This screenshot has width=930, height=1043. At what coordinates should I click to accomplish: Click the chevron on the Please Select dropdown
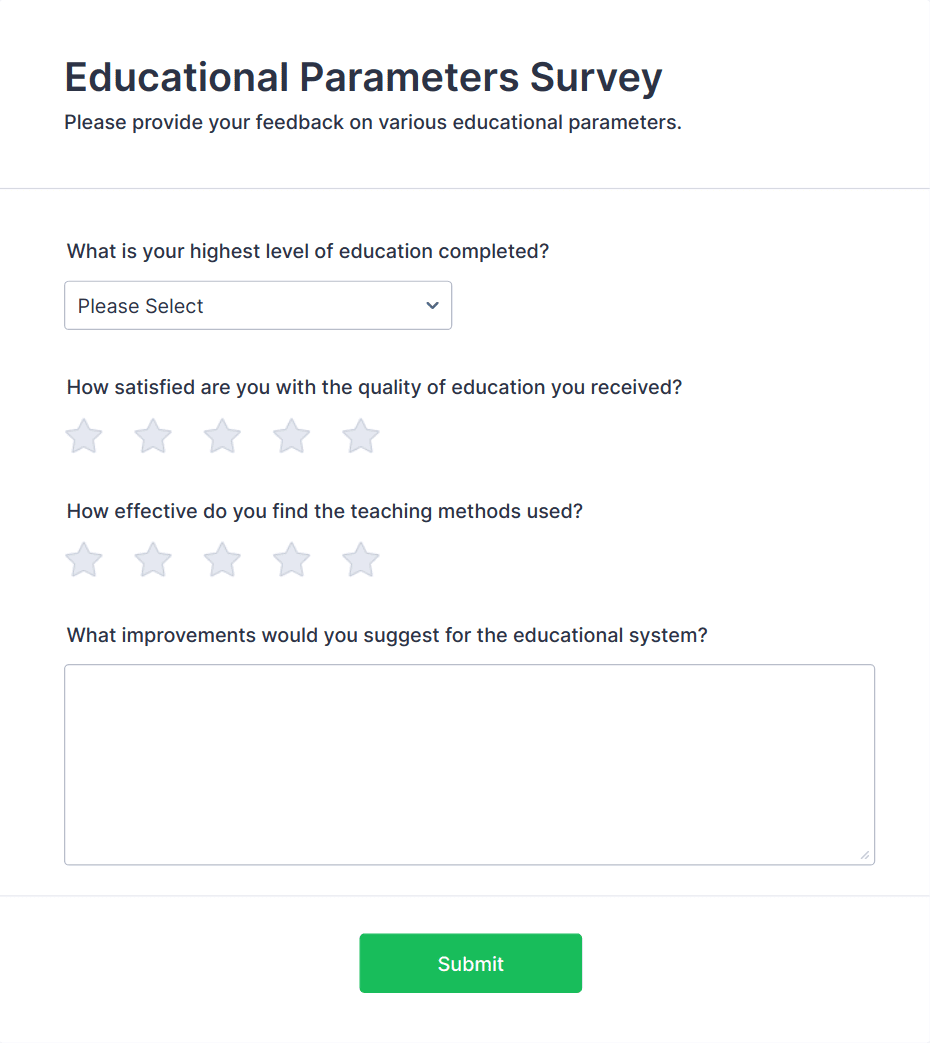pos(431,305)
